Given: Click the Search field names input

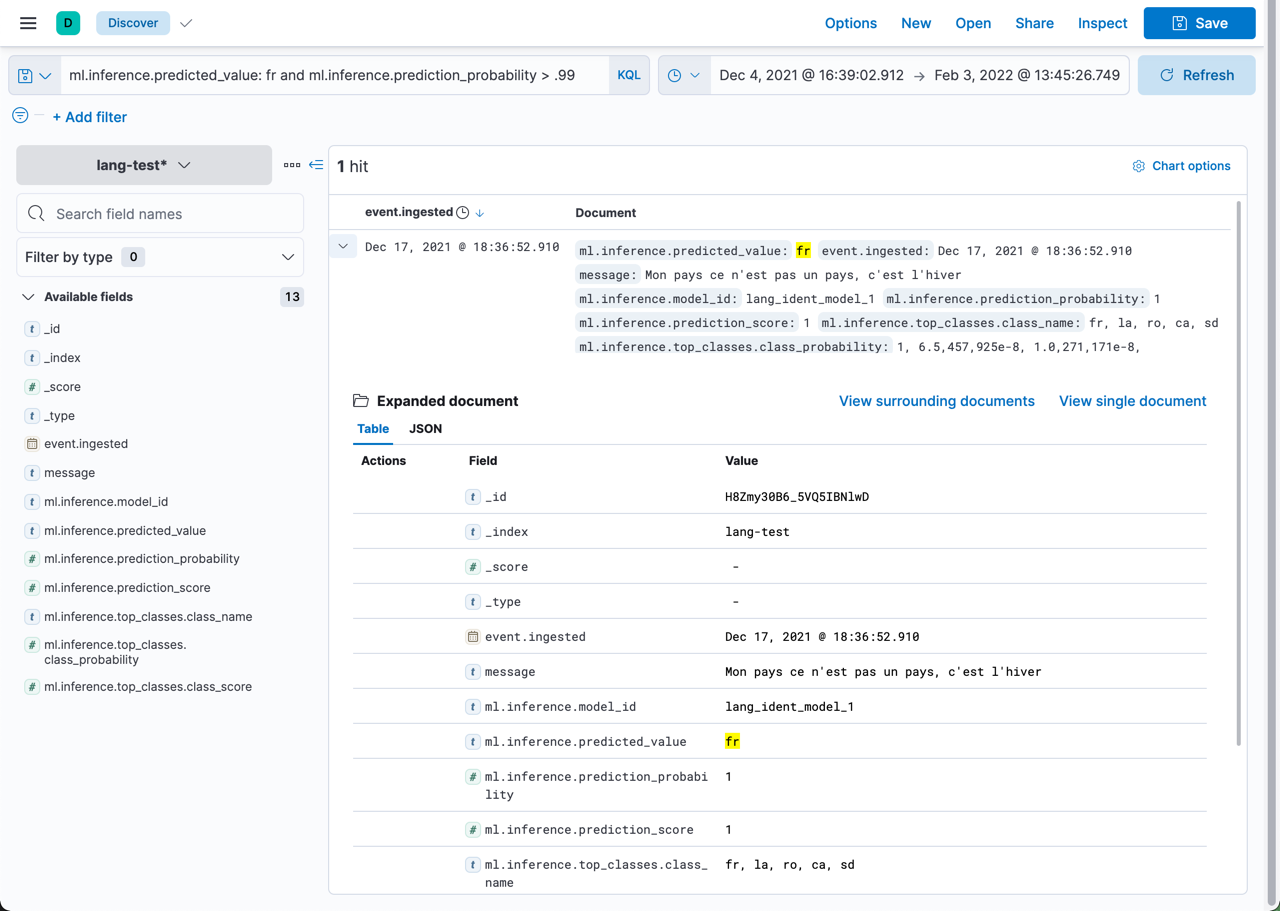Looking at the screenshot, I should (x=160, y=213).
